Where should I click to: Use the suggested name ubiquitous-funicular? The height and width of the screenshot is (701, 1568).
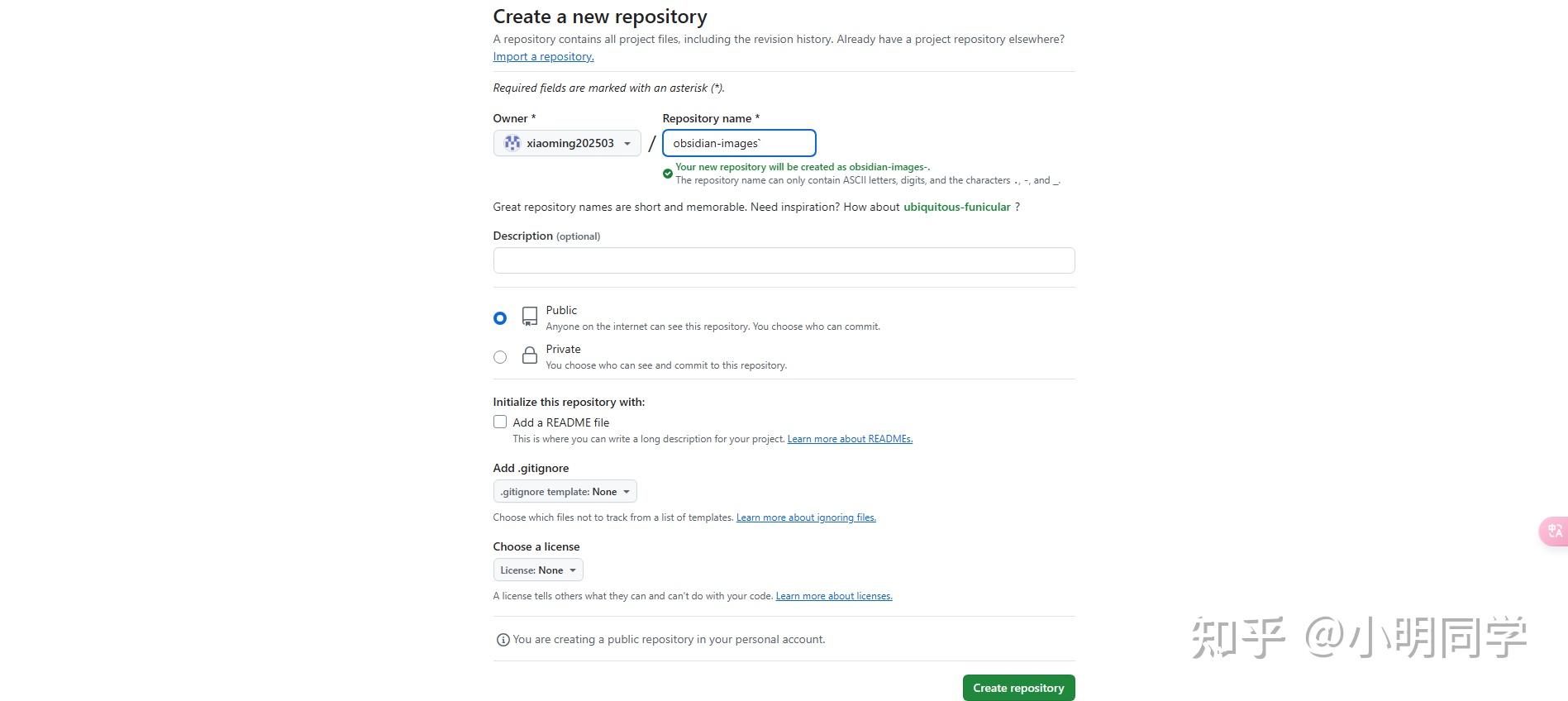point(956,207)
